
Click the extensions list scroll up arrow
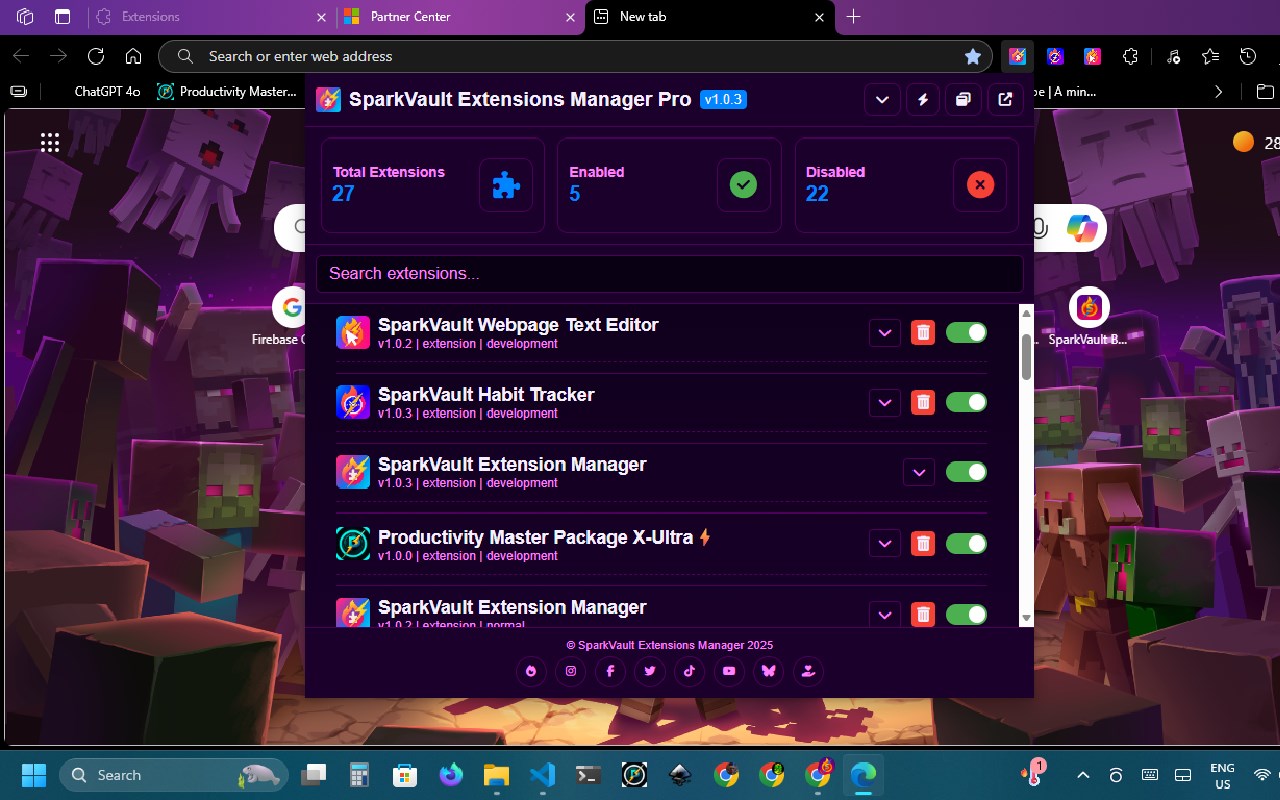[1026, 313]
